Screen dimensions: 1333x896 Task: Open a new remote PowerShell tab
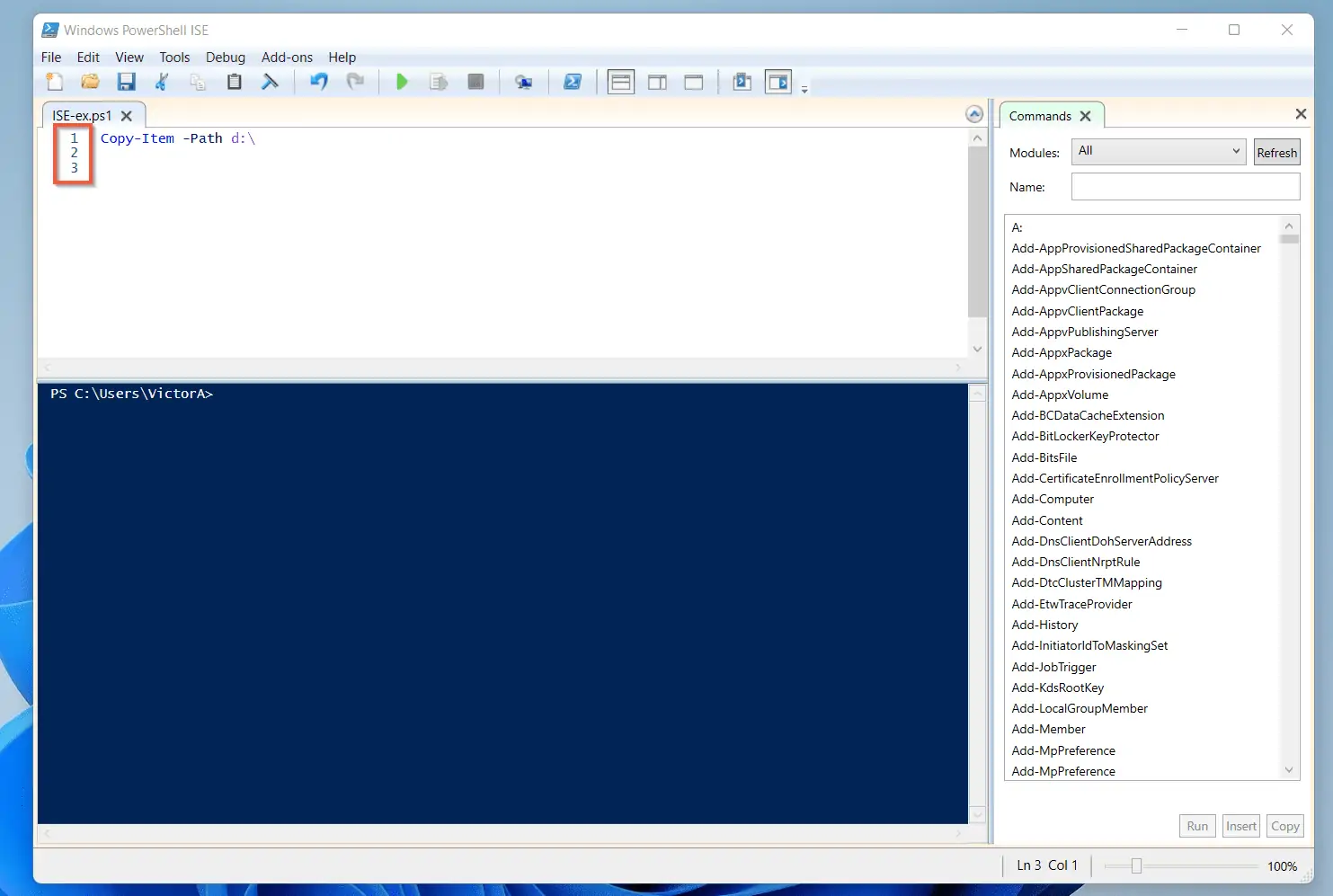523,82
